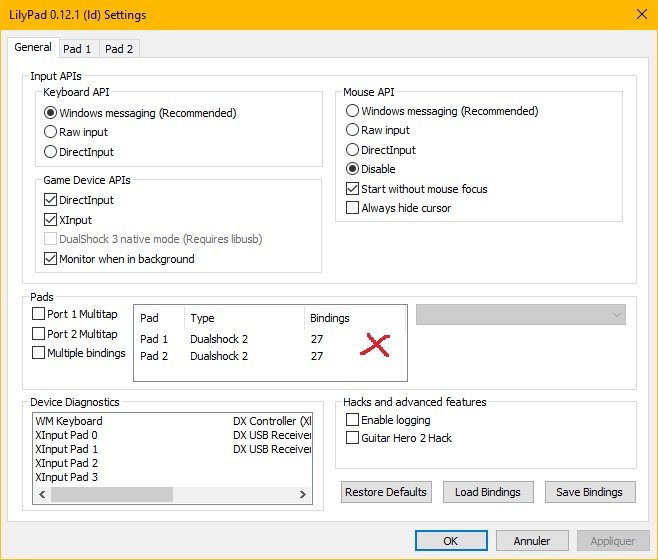Check the Multiple bindings box
The width and height of the screenshot is (658, 560).
coord(39,353)
